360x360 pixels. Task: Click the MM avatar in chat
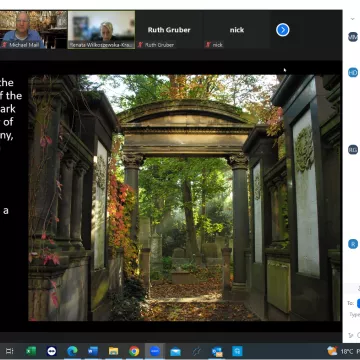tap(353, 37)
